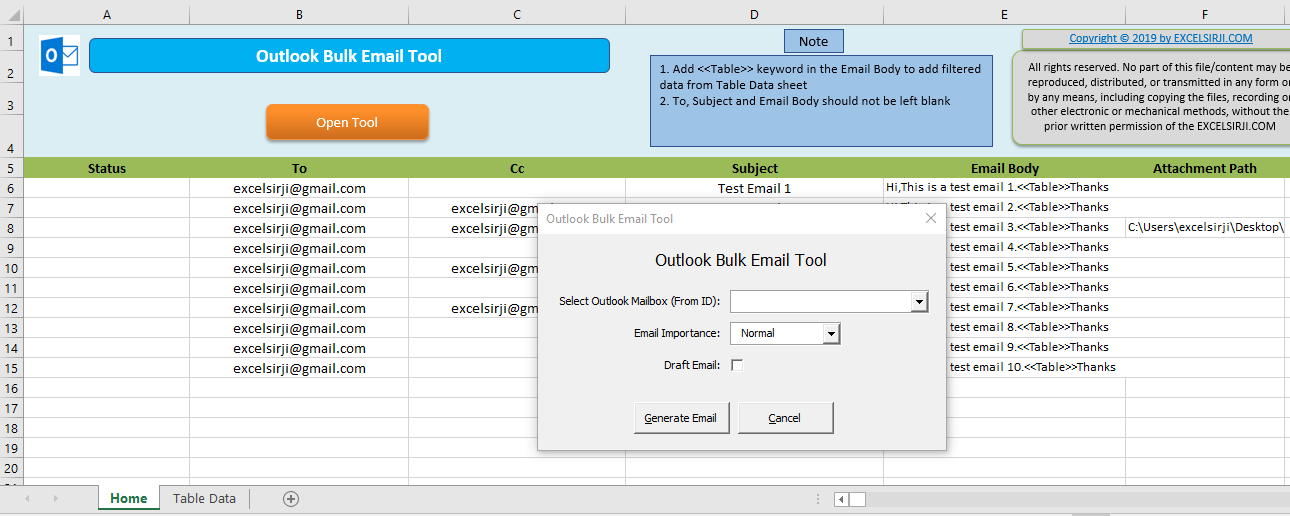This screenshot has width=1290, height=516.
Task: Click the horizontal scrollbar left arrow
Action: 841,499
